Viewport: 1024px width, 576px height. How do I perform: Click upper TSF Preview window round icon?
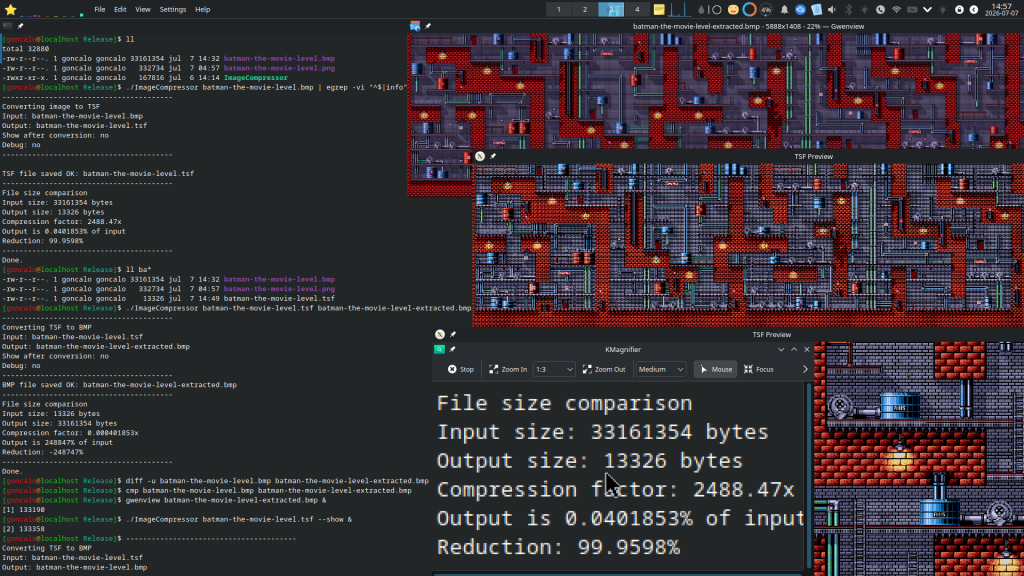[x=480, y=156]
